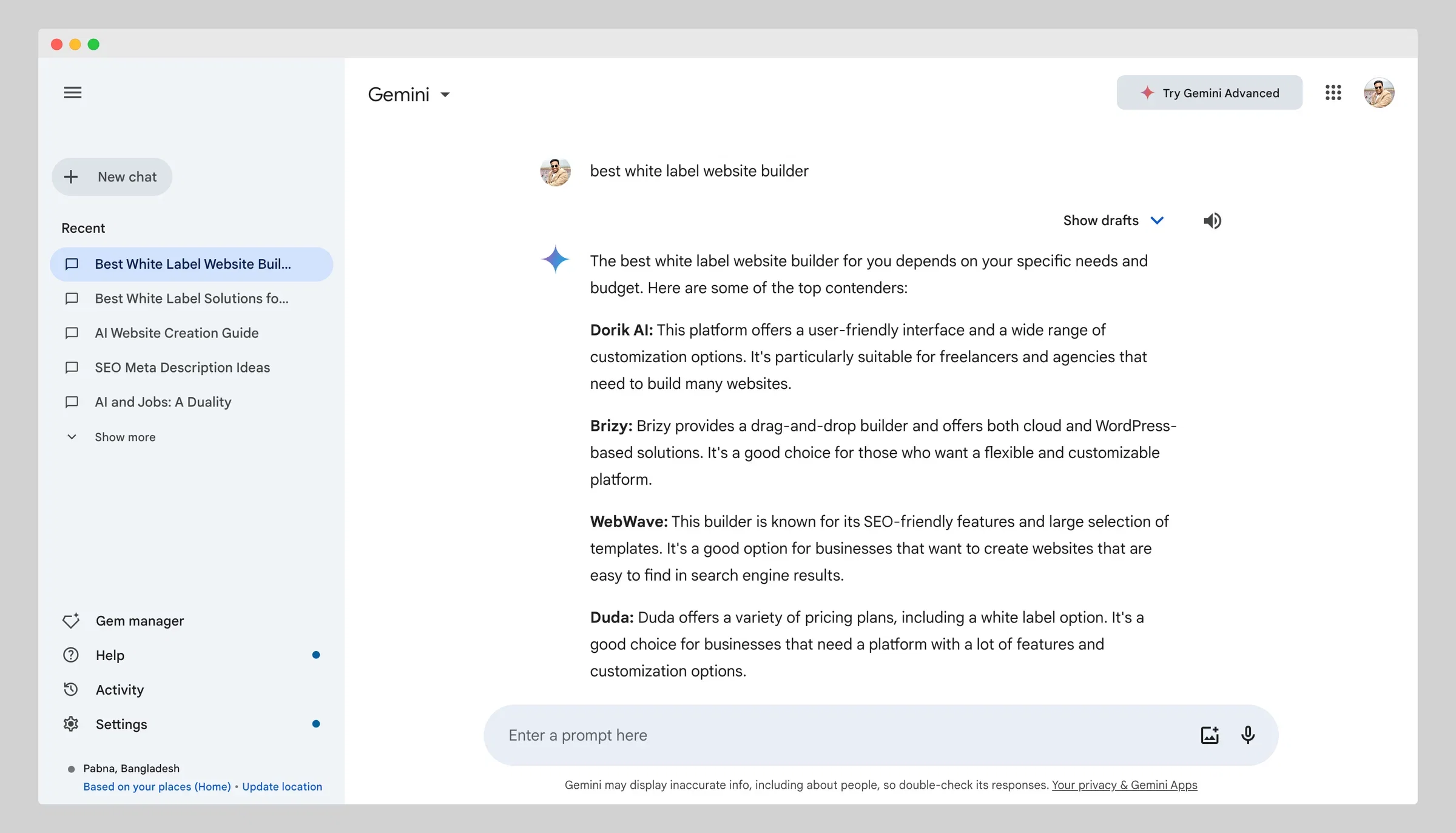
Task: Open the Google apps grid
Action: click(x=1333, y=93)
